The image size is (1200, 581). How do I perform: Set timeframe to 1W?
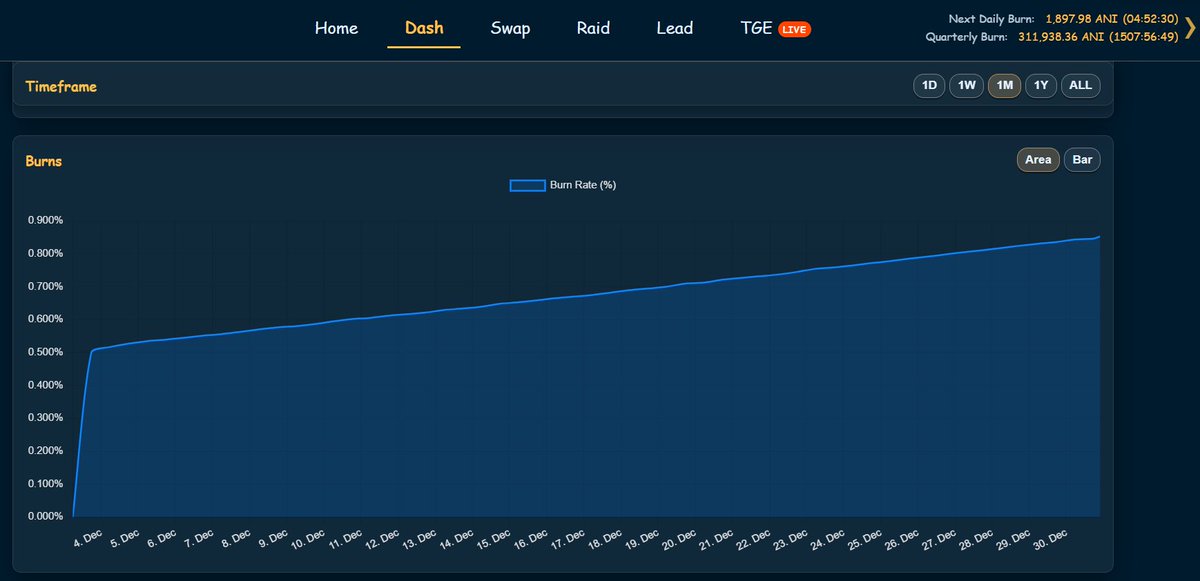[966, 86]
